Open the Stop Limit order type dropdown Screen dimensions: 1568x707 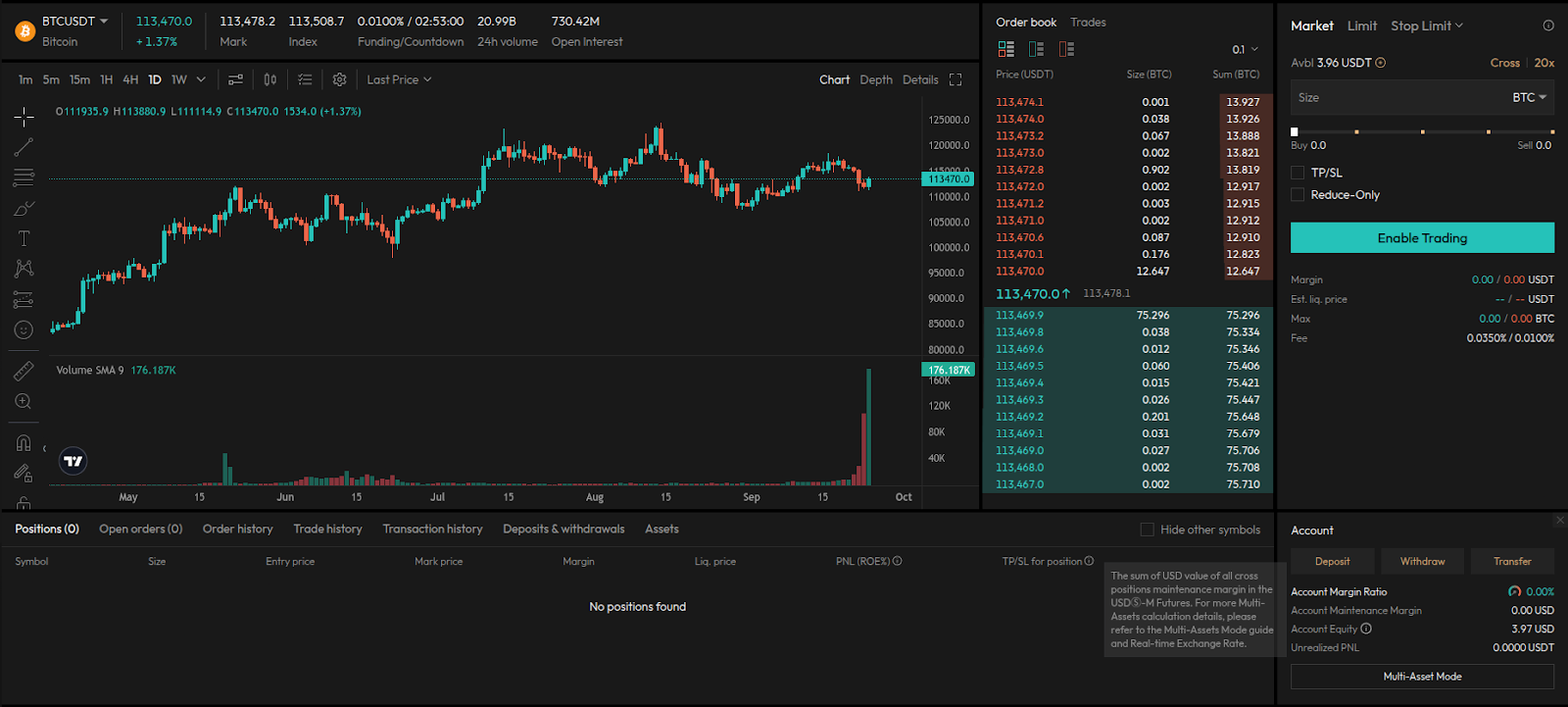[1427, 25]
